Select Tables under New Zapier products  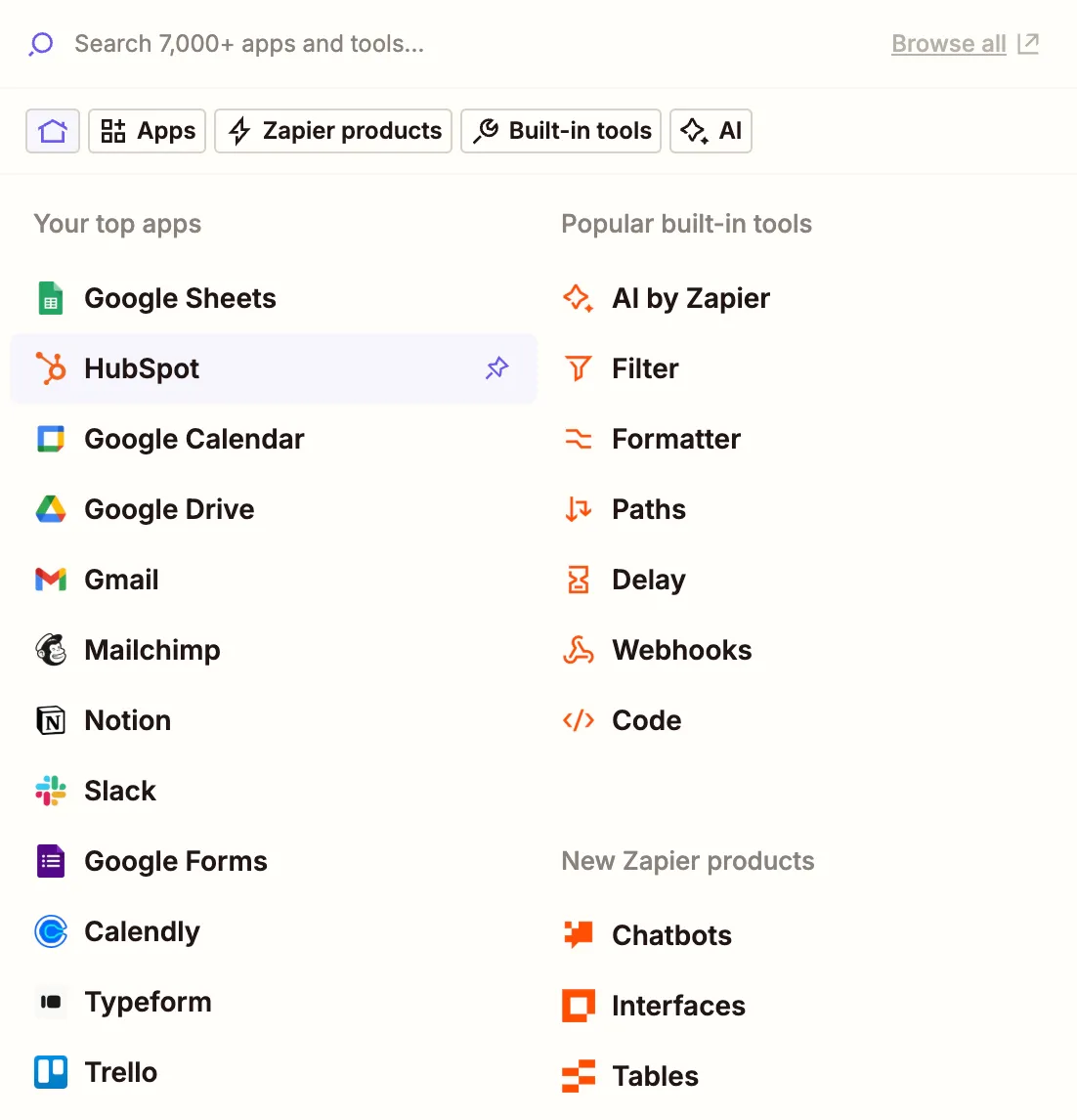pyautogui.click(x=656, y=1076)
